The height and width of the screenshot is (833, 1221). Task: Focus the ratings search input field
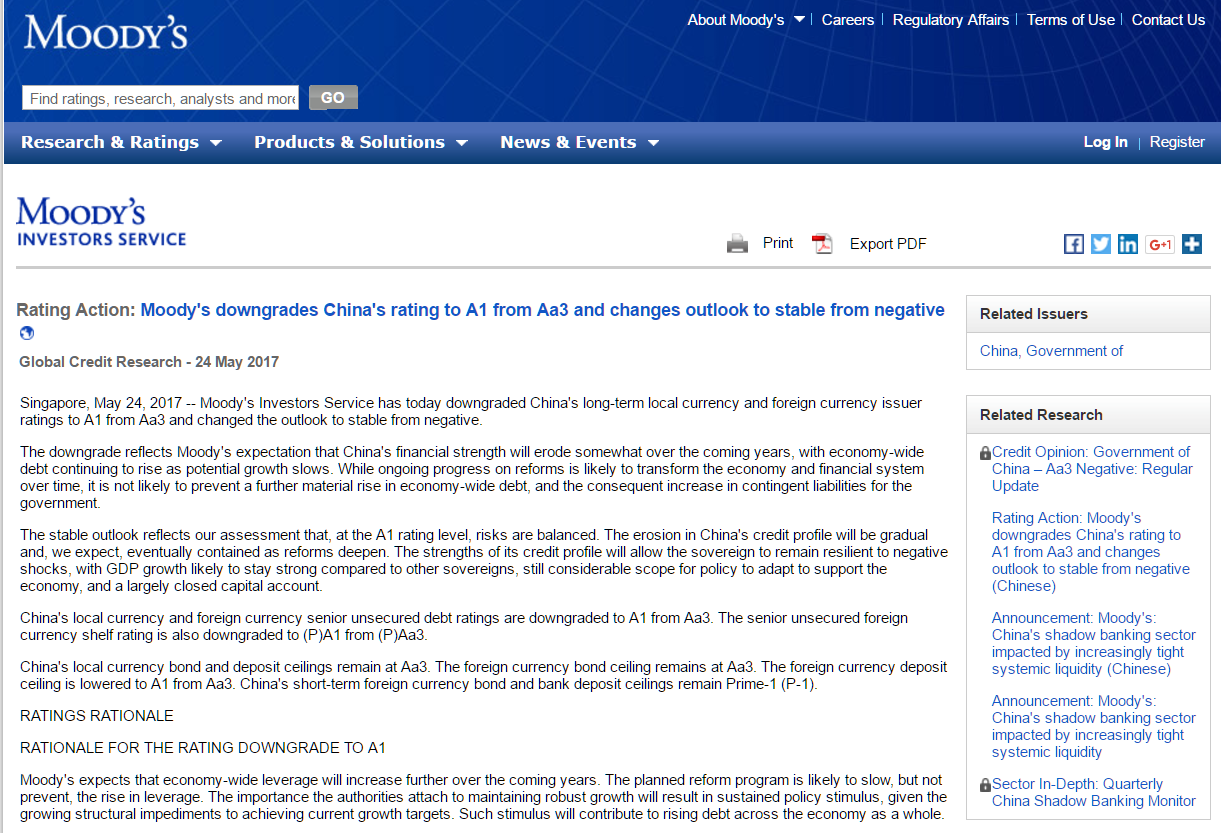click(x=161, y=98)
